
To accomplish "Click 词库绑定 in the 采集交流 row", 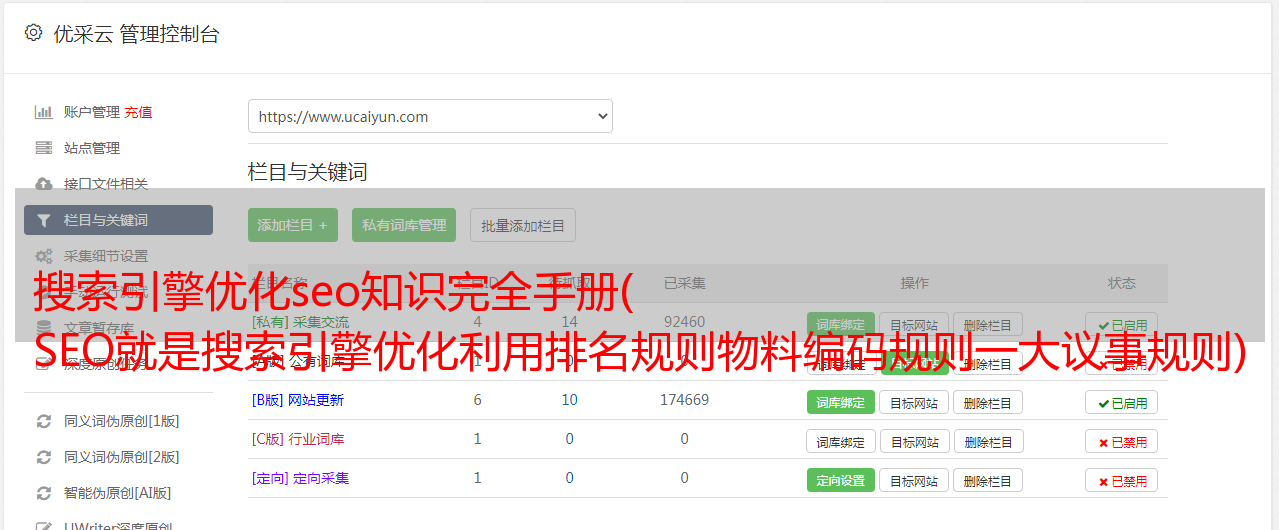I will (x=841, y=324).
